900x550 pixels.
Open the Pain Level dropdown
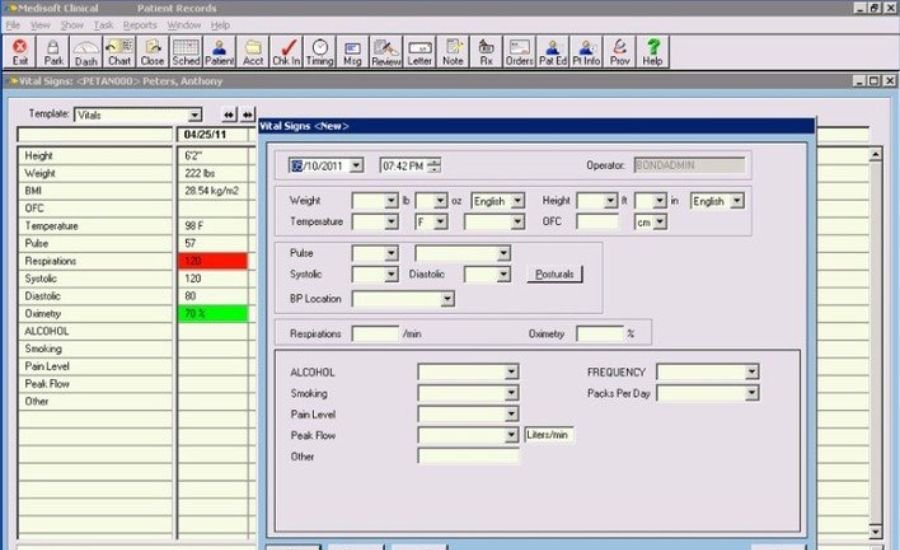coord(511,414)
